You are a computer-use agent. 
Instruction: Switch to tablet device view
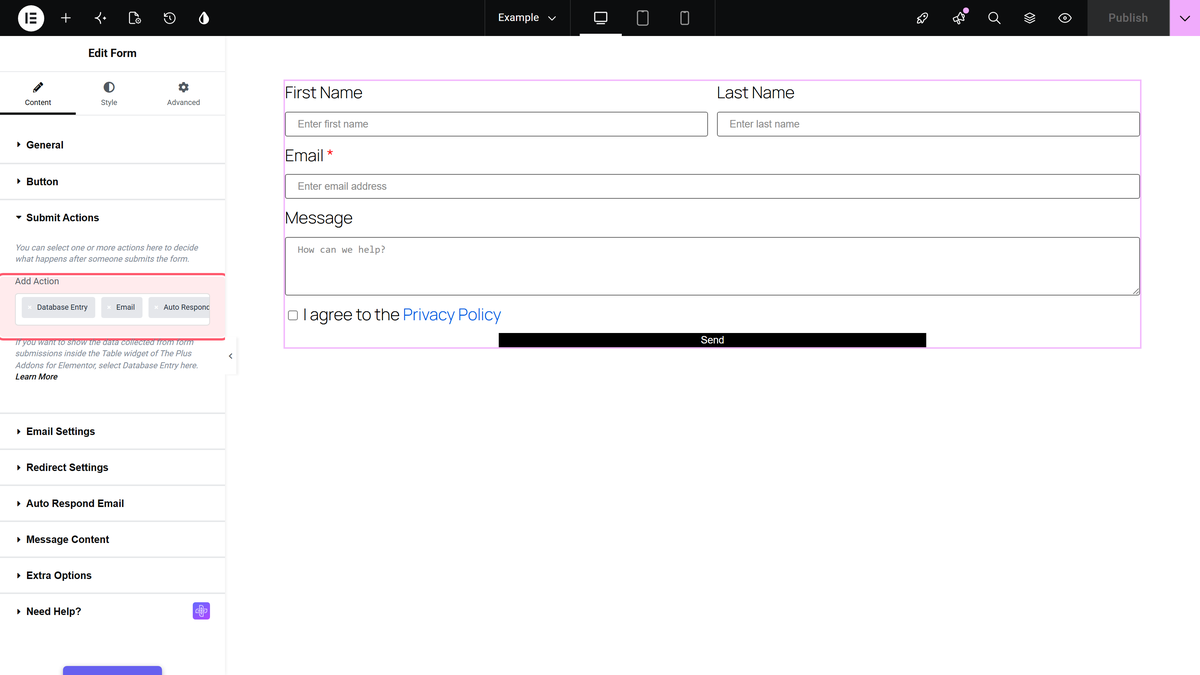(643, 18)
